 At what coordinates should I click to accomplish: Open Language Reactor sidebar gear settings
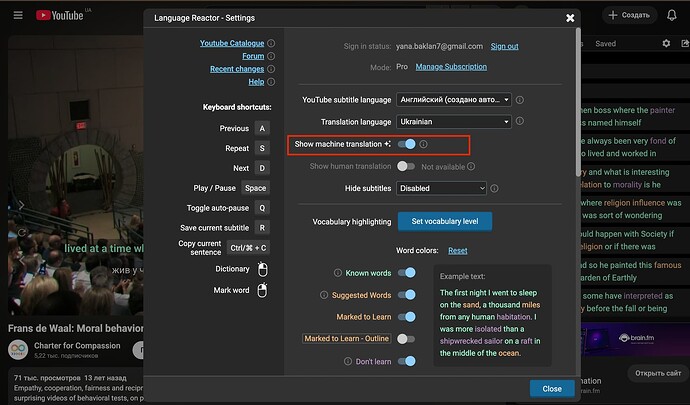[666, 43]
